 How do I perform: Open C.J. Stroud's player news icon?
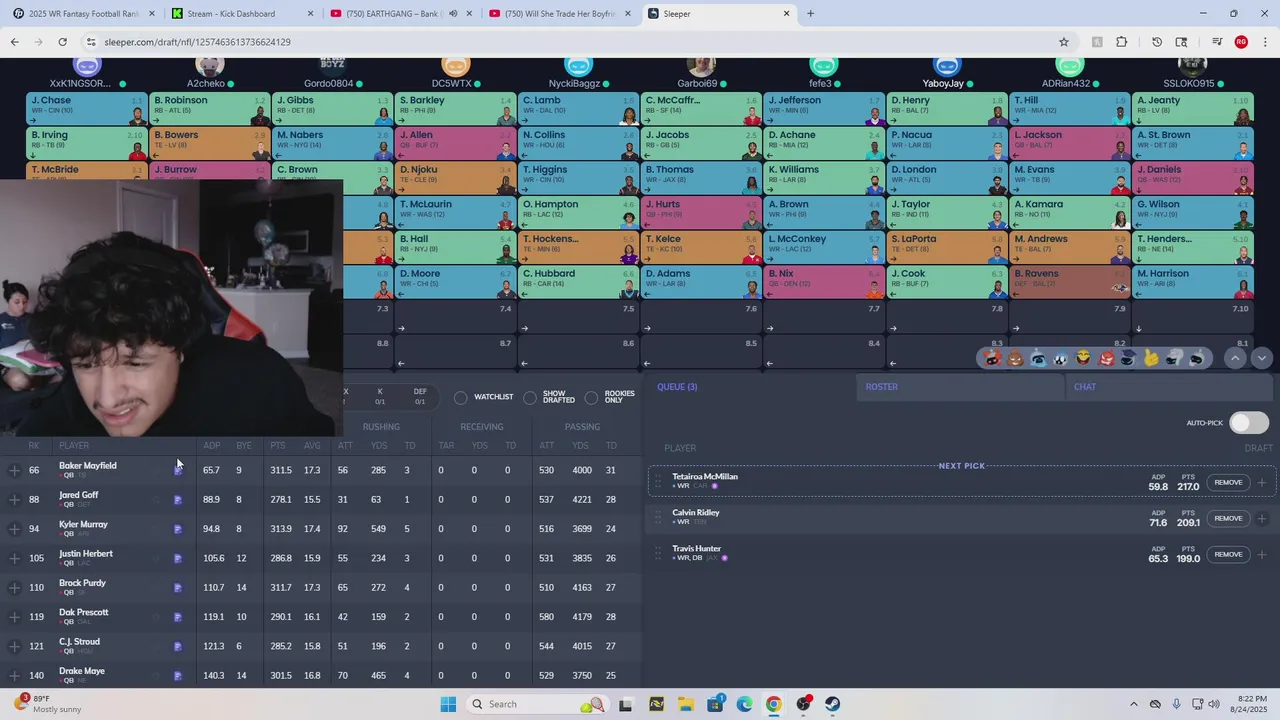[178, 647]
